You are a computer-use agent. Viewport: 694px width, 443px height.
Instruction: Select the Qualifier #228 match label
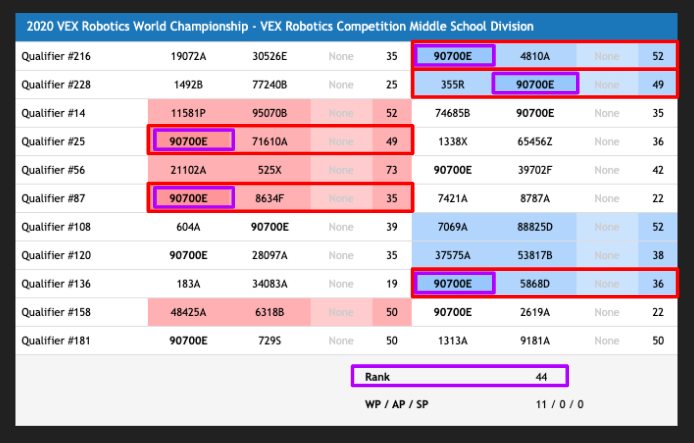point(56,85)
